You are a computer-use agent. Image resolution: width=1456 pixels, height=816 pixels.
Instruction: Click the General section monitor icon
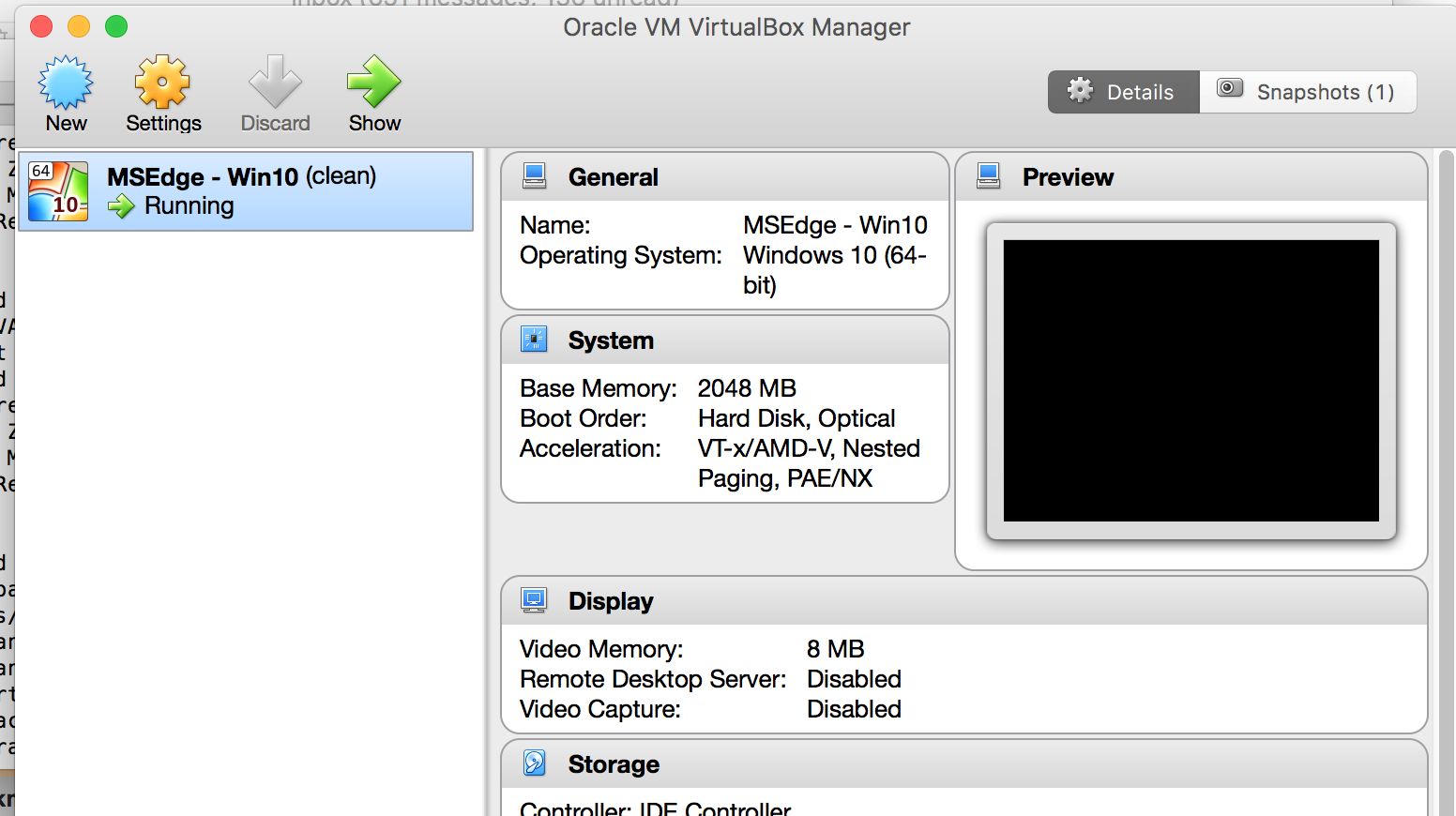coord(535,176)
